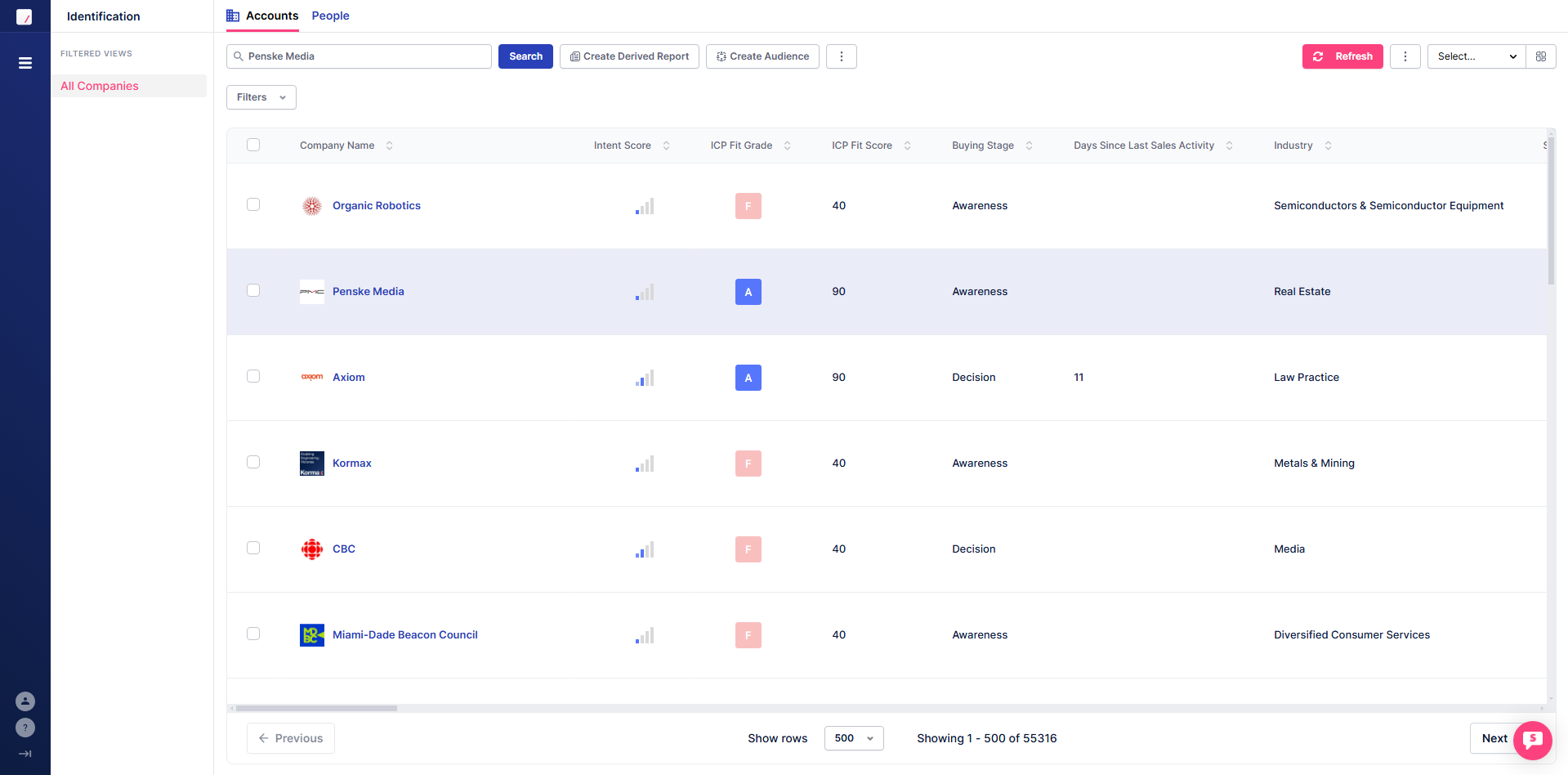Open the more options menu beside Create Audience
Screen dimensions: 1568x775
[842, 56]
